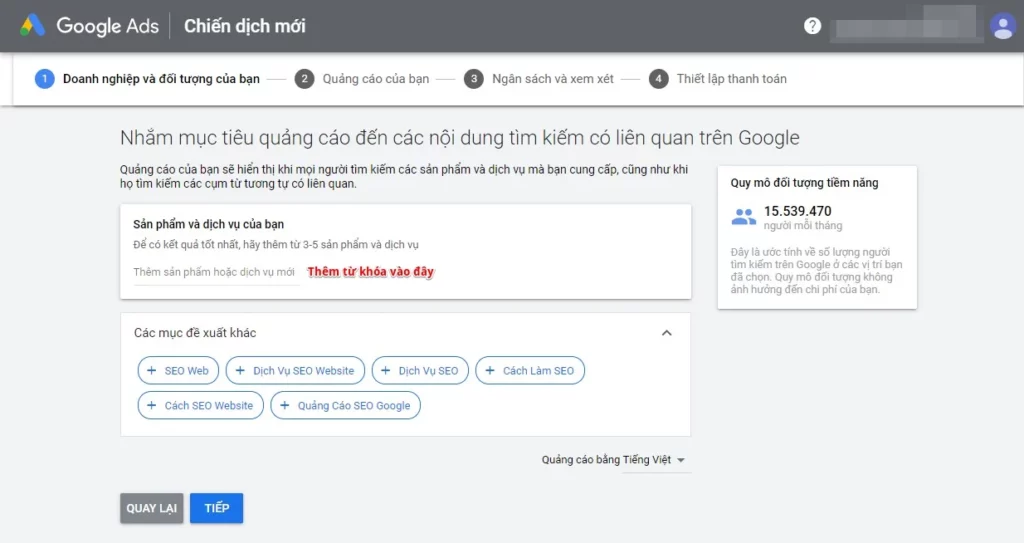This screenshot has width=1024, height=543.
Task: Click plus icon on Quảng Cáo SEO Google
Action: (x=285, y=405)
